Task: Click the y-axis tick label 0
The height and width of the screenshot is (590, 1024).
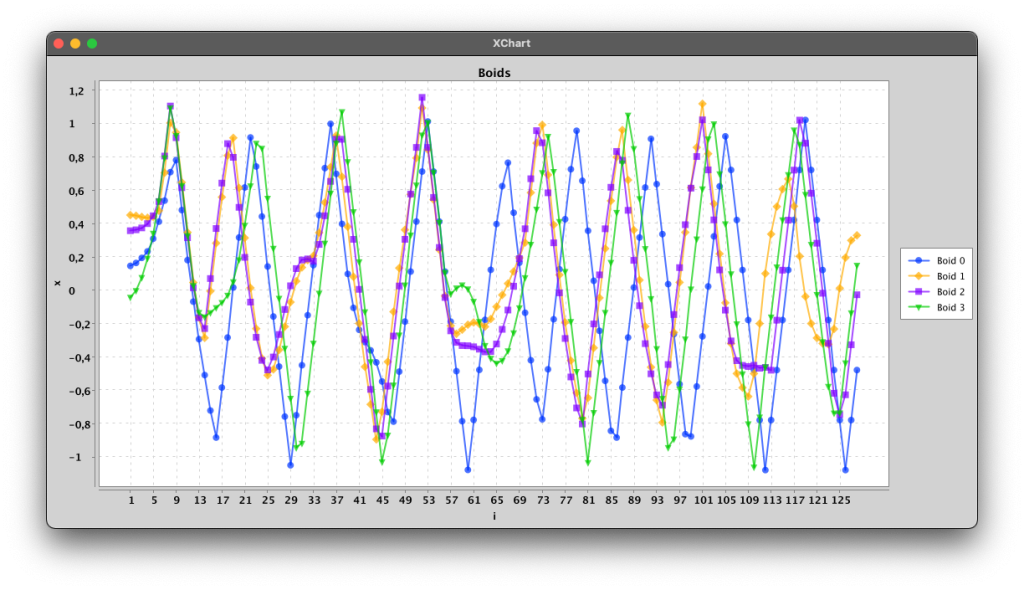Action: tap(82, 290)
